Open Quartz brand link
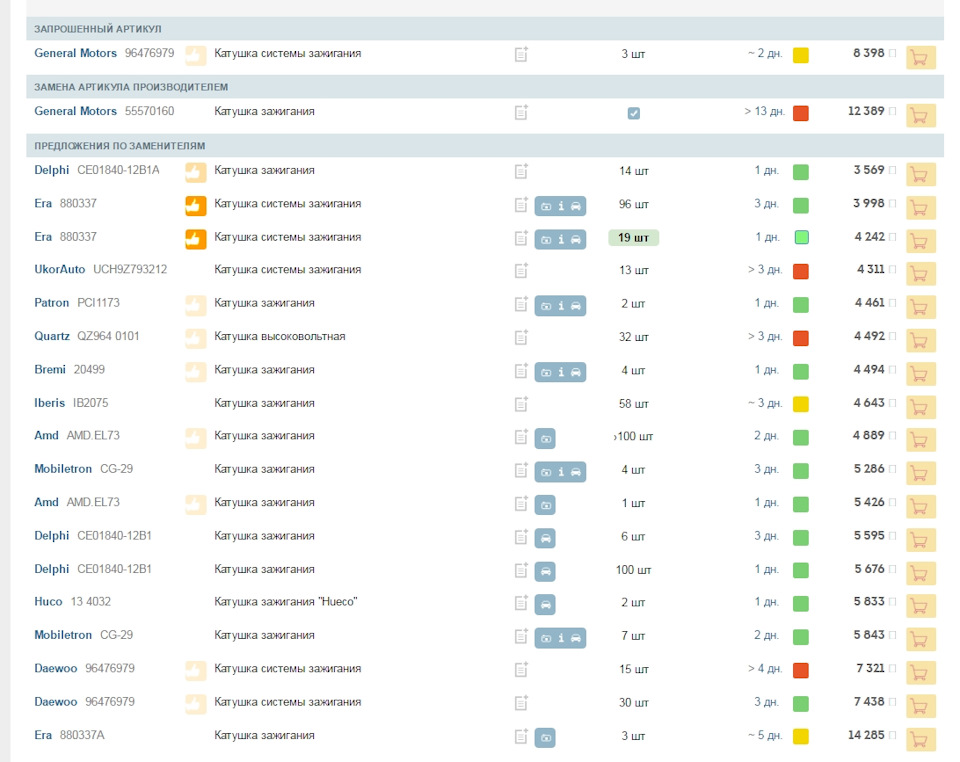 (x=52, y=336)
